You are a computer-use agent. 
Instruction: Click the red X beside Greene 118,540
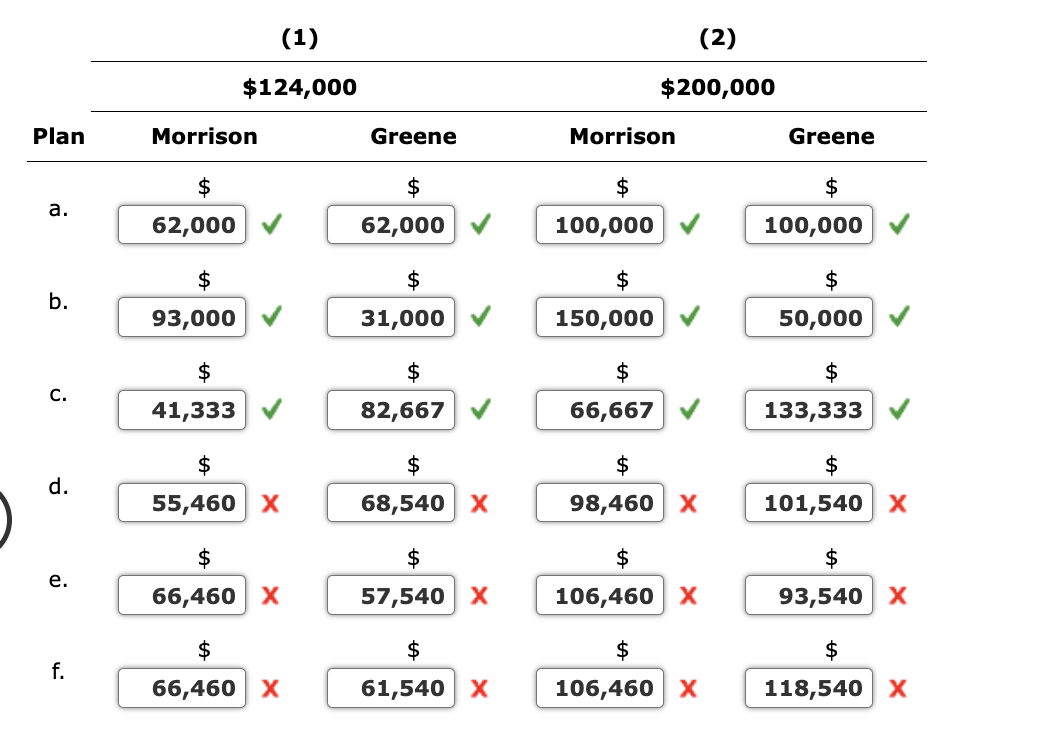(896, 688)
